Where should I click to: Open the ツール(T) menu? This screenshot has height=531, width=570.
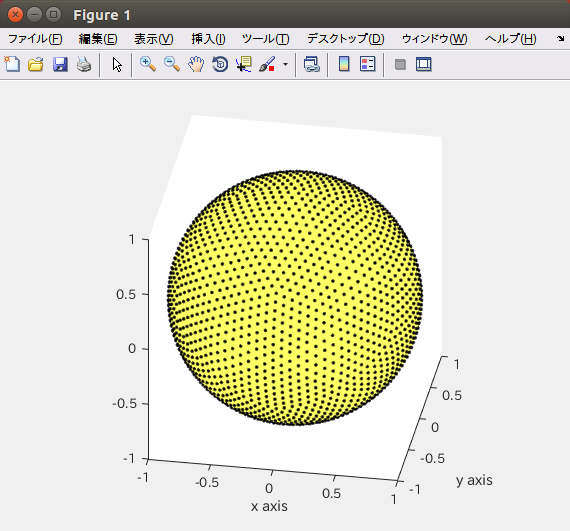click(265, 39)
